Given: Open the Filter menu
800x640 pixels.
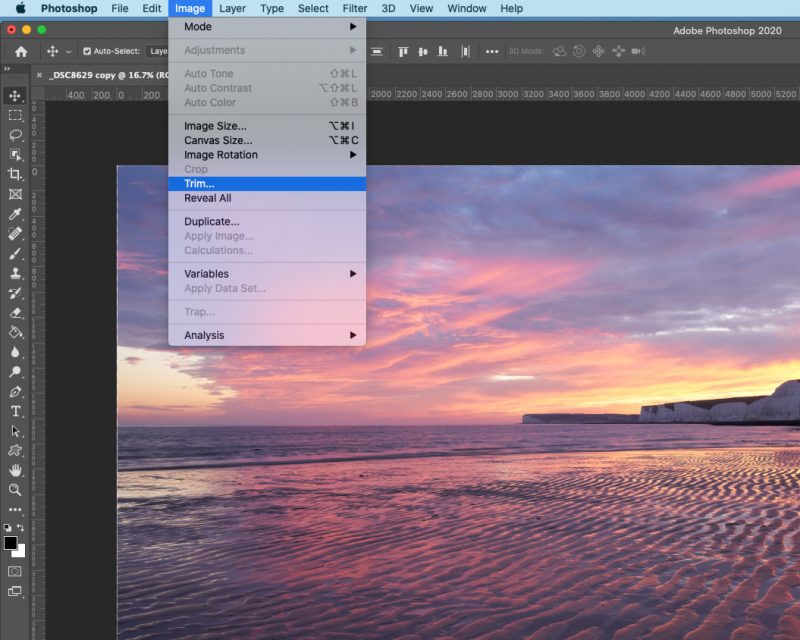Looking at the screenshot, I should 355,8.
